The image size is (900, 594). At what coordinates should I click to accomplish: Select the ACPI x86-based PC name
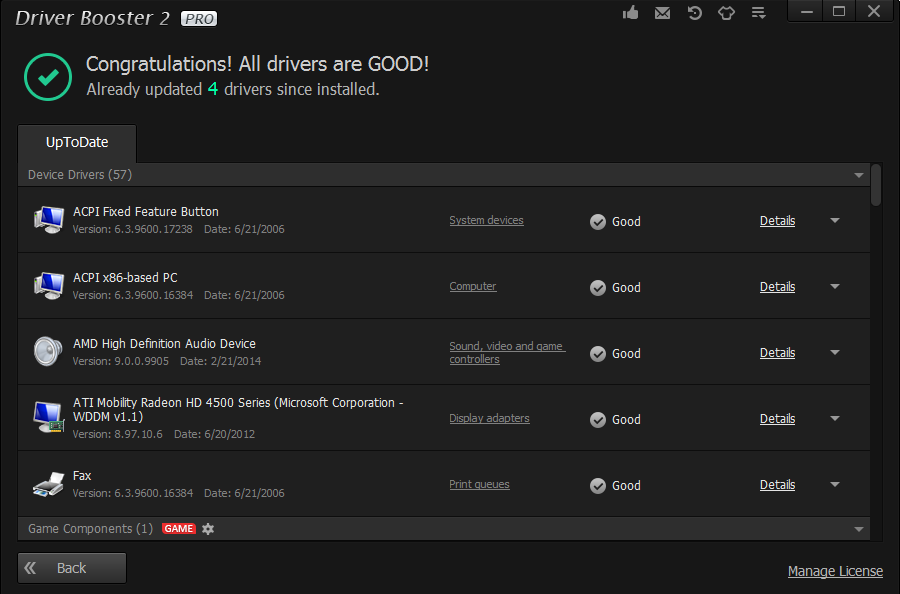pos(125,278)
